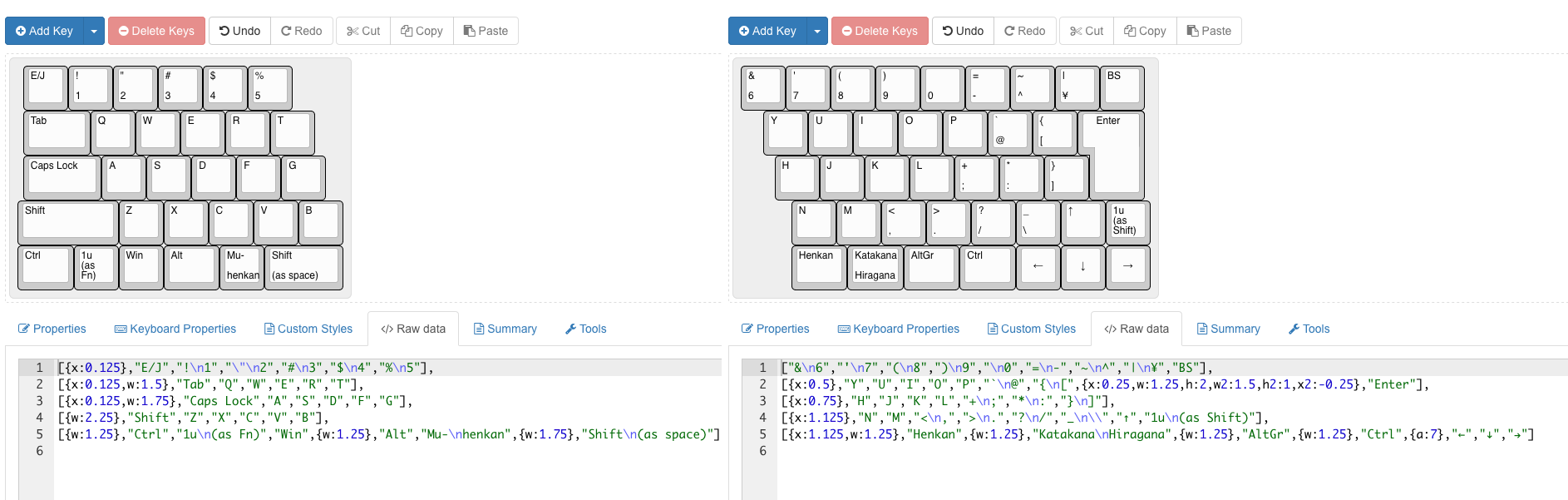Select the 1u (as Shift) key
Image resolution: width=1568 pixels, height=500 pixels.
tap(1127, 222)
